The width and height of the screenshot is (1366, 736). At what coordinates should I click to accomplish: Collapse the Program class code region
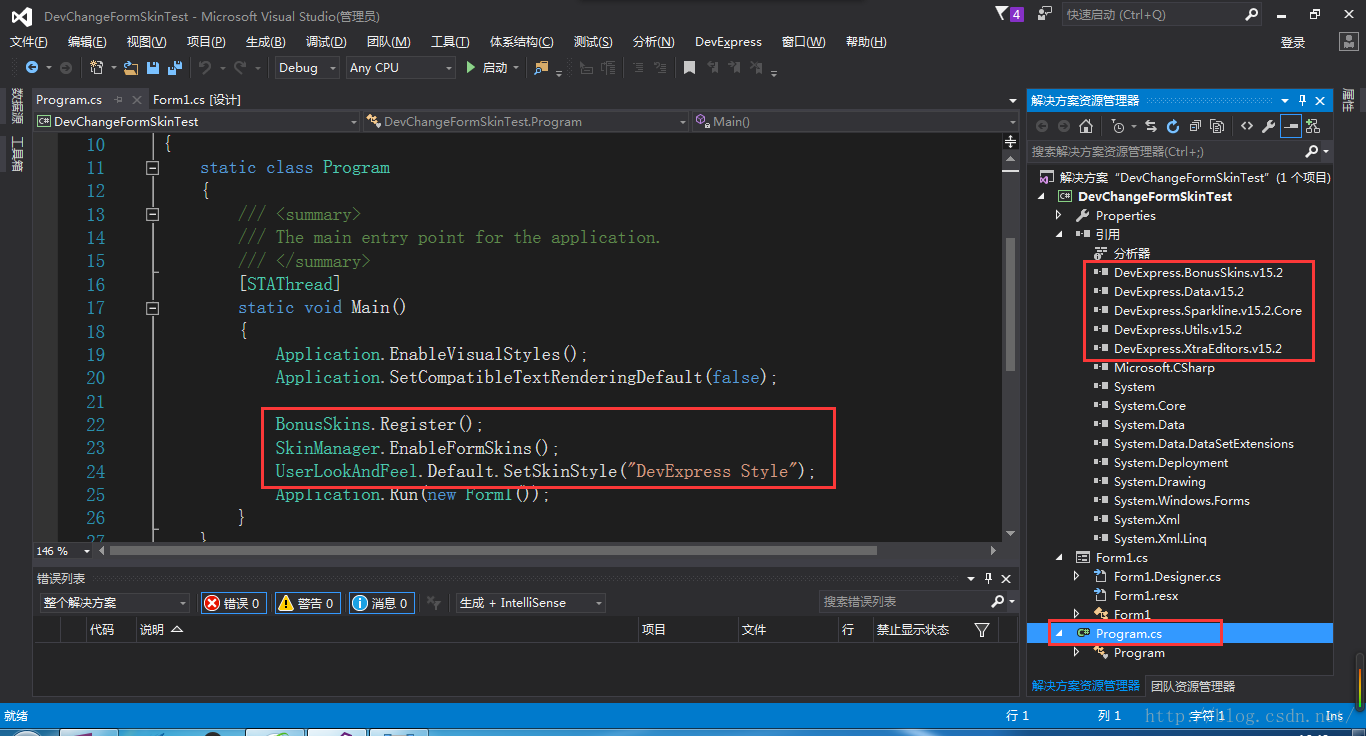pos(153,168)
